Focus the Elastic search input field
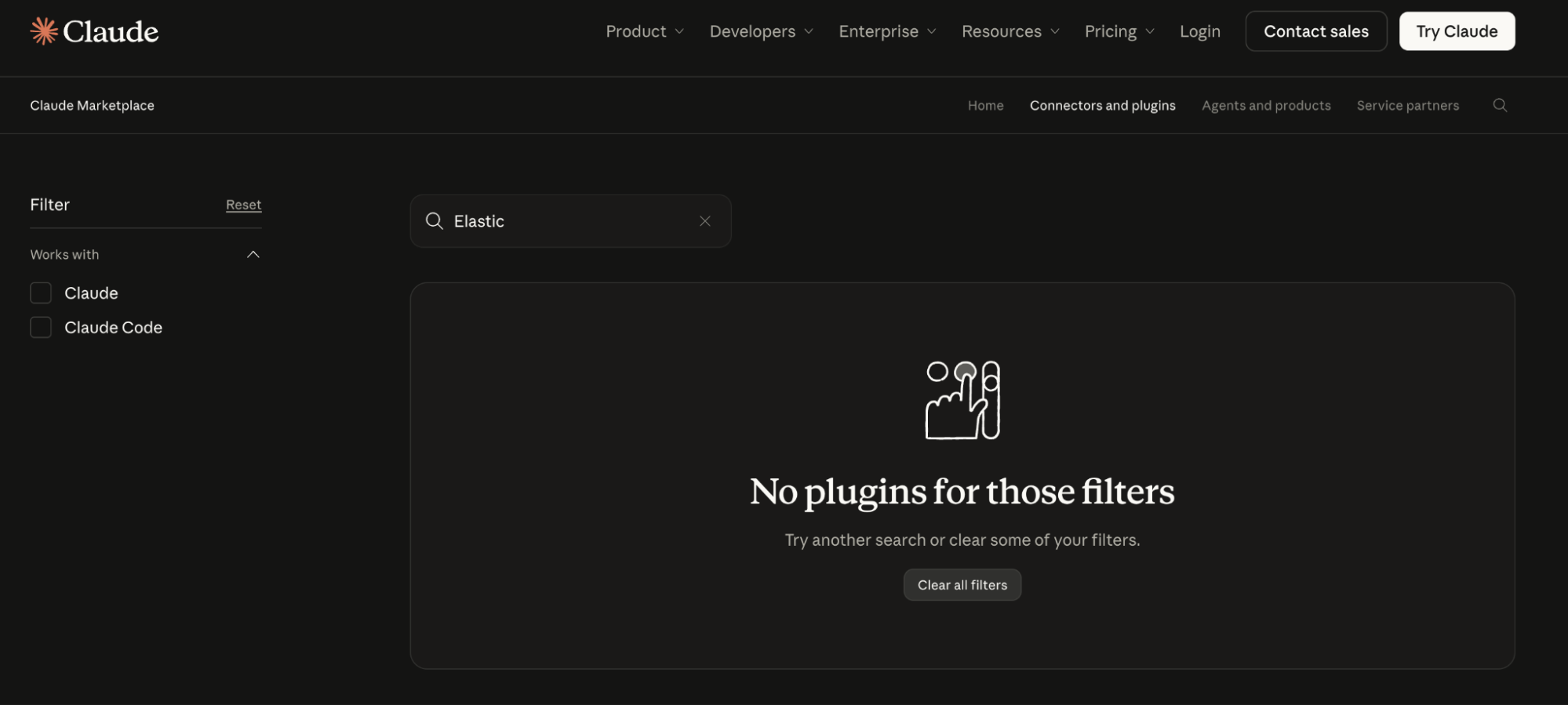The height and width of the screenshot is (705, 1568). 570,221
